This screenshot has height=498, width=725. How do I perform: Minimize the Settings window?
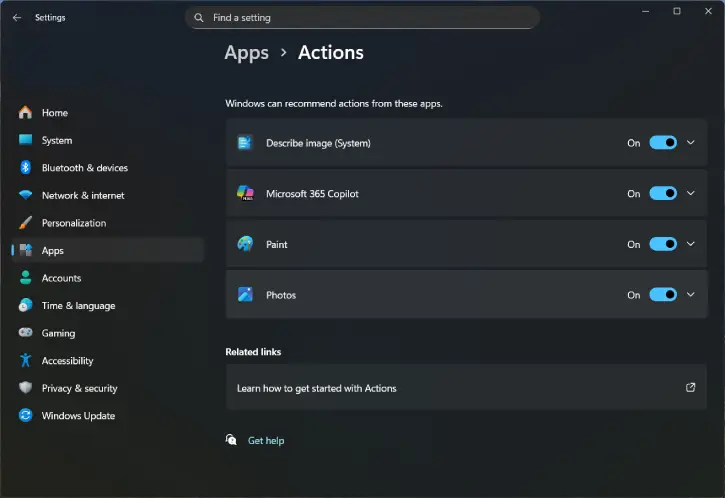(x=645, y=11)
